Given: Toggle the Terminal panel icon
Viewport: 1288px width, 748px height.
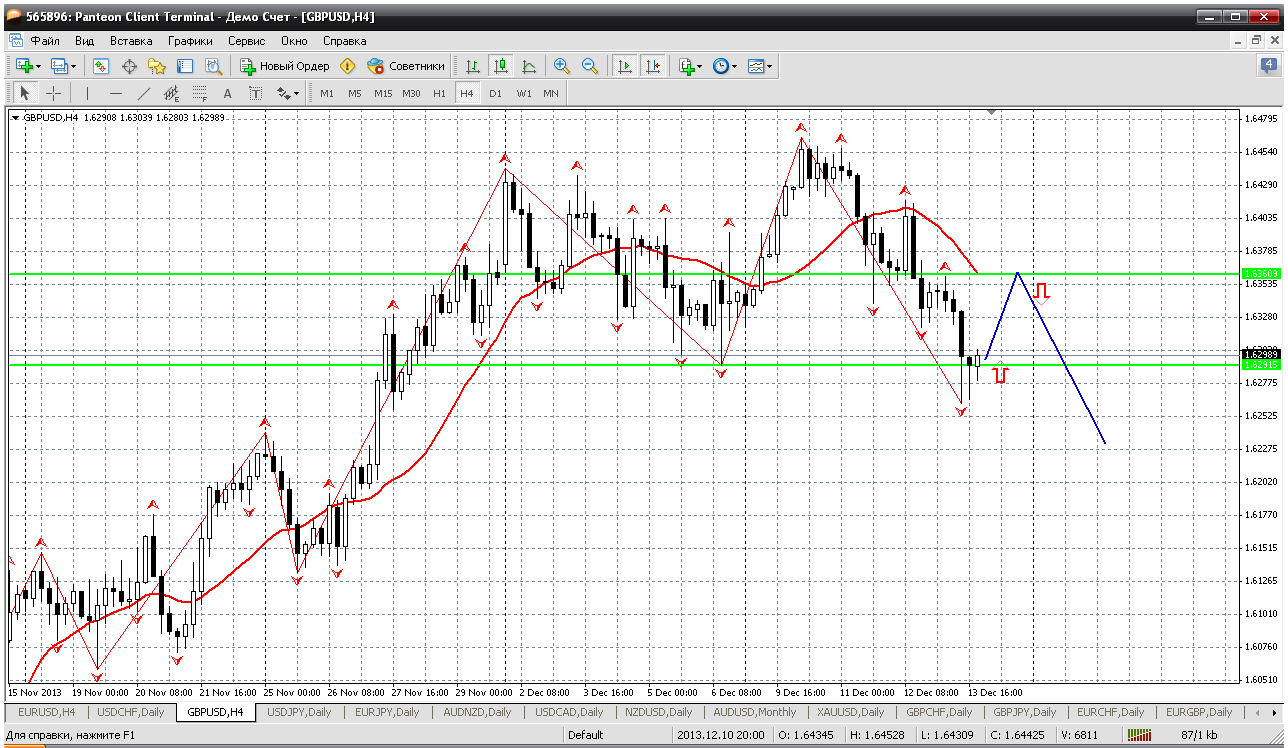Looking at the screenshot, I should coord(185,66).
